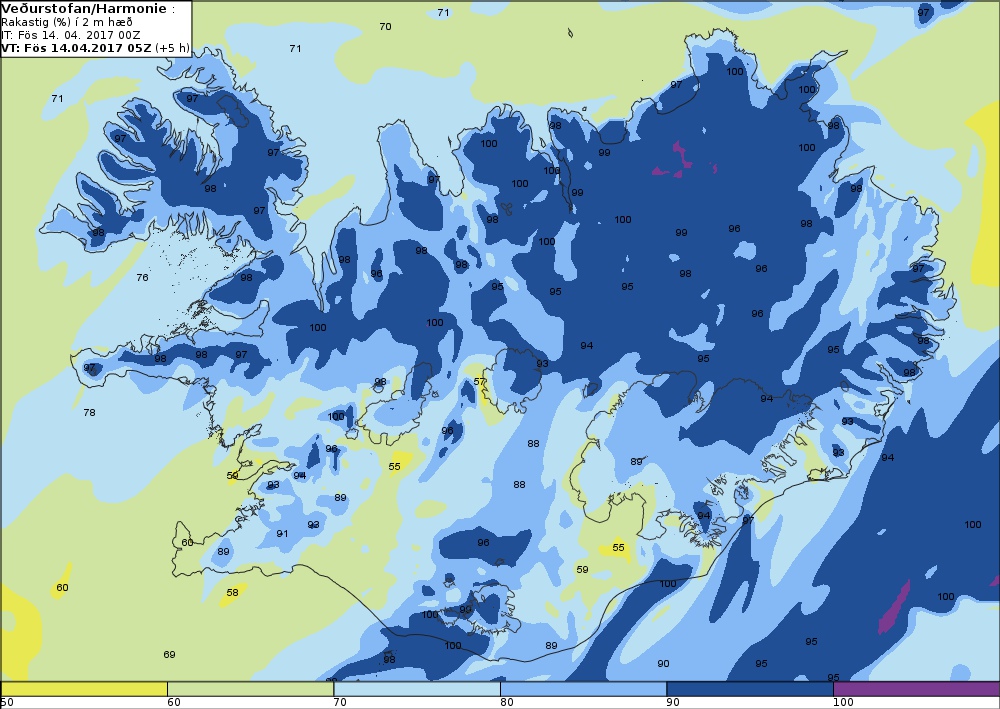Pick the medium blue 80–90 legend band
The height and width of the screenshot is (709, 1000).
583,689
